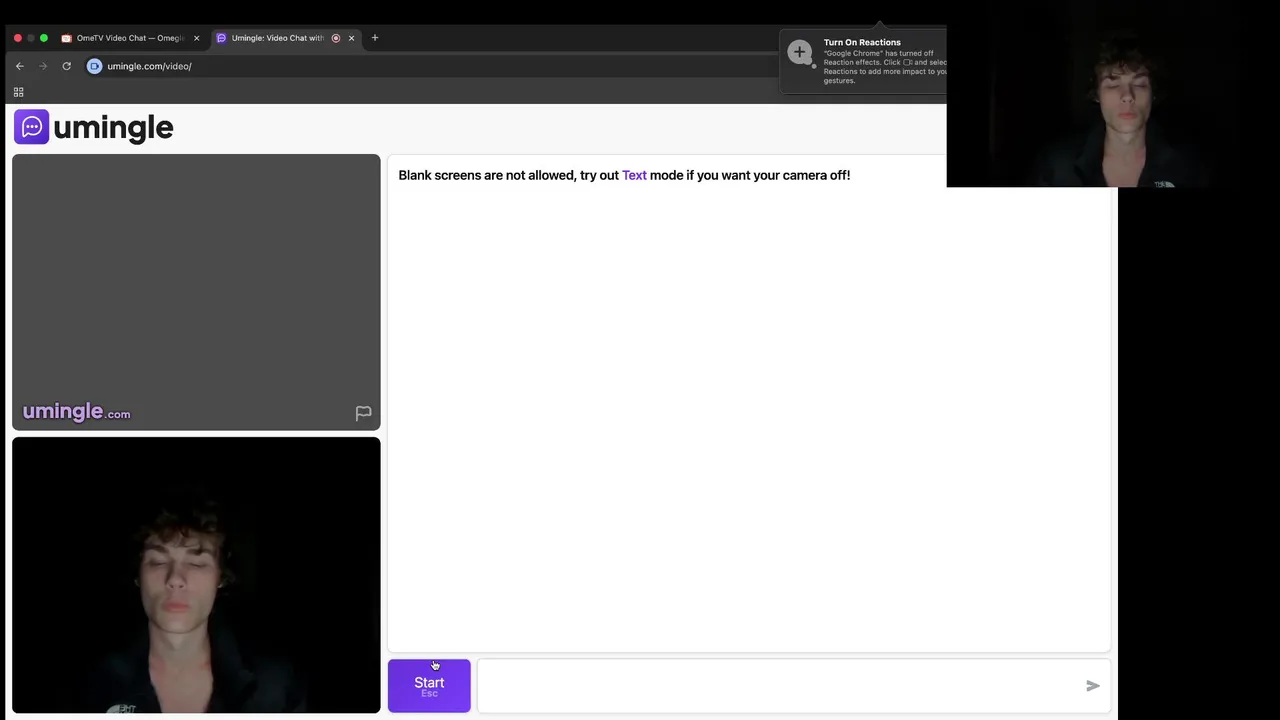Image resolution: width=1280 pixels, height=720 pixels.
Task: Switch to the Umingle Video Chat tab
Action: point(277,38)
